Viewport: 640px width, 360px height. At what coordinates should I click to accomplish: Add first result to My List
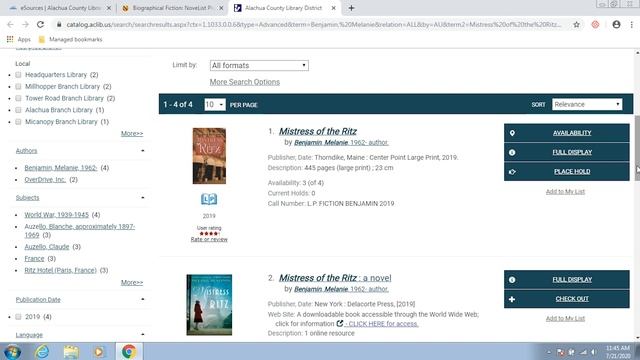pos(565,191)
